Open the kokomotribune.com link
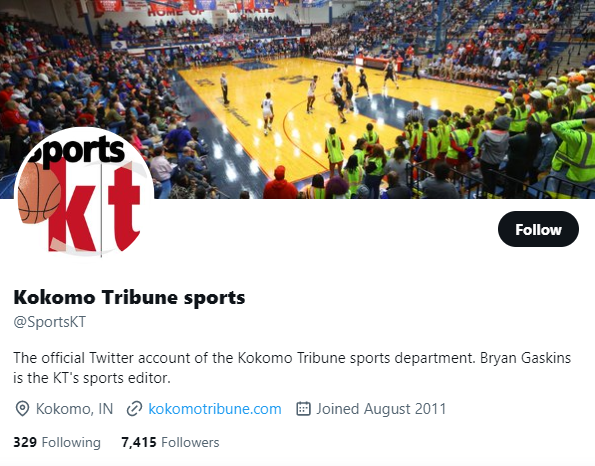The width and height of the screenshot is (595, 466). [215, 409]
